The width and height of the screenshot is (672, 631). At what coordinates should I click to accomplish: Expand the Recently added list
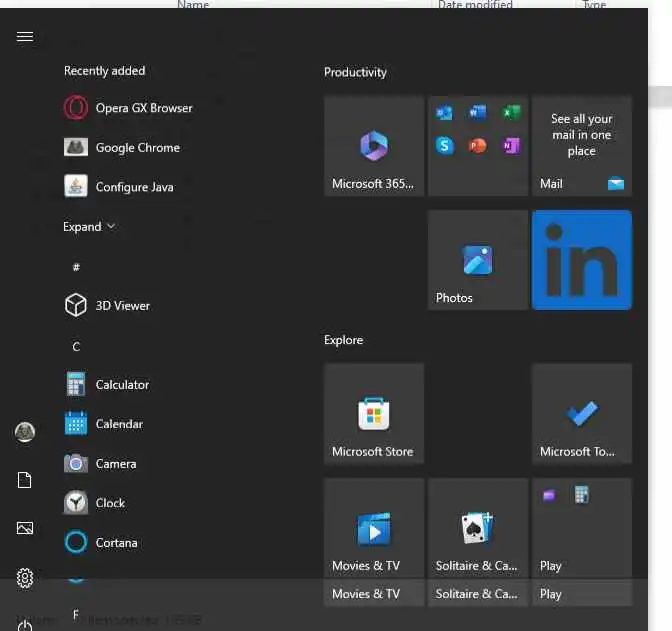click(x=89, y=226)
